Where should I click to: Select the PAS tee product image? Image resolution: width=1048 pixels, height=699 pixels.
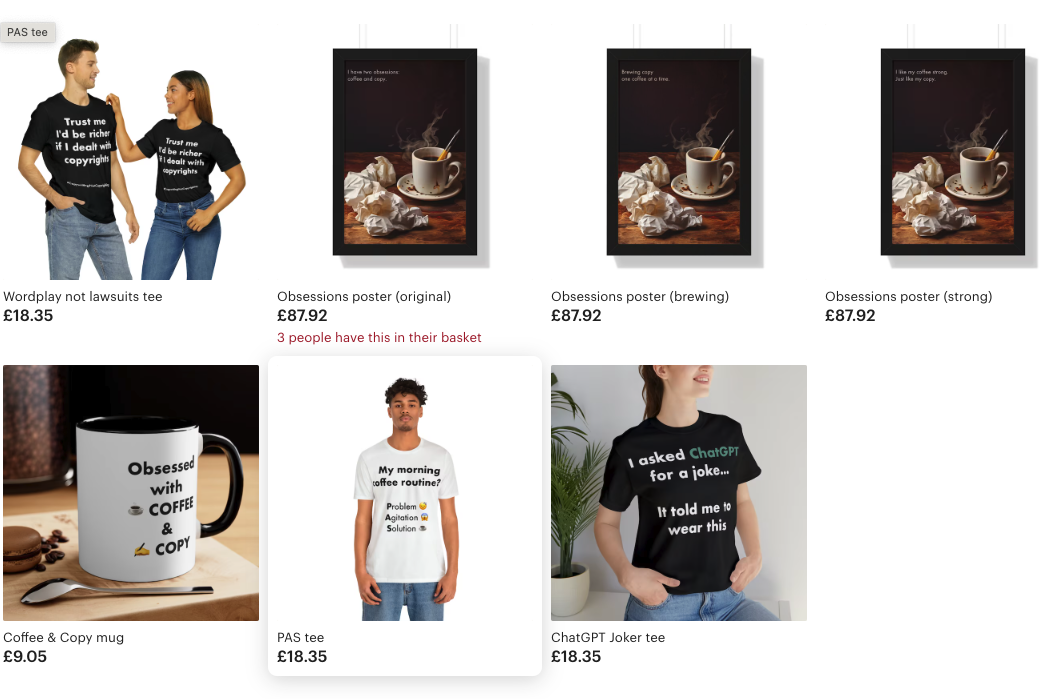(x=405, y=493)
